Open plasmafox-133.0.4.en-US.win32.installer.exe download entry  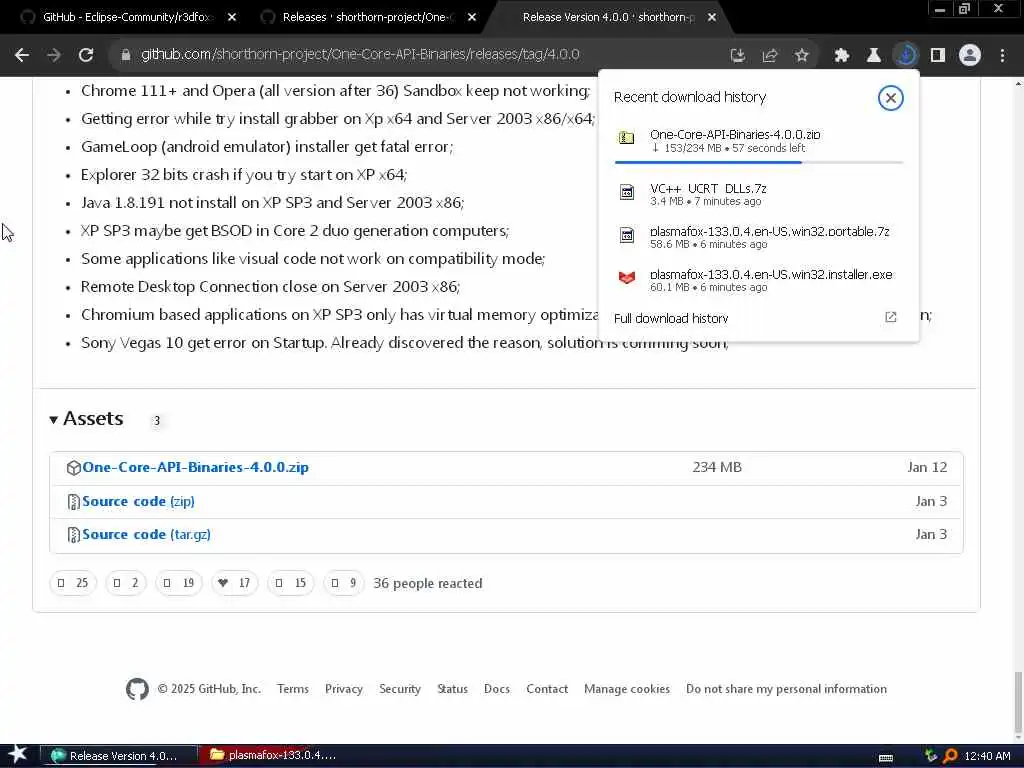(x=758, y=280)
